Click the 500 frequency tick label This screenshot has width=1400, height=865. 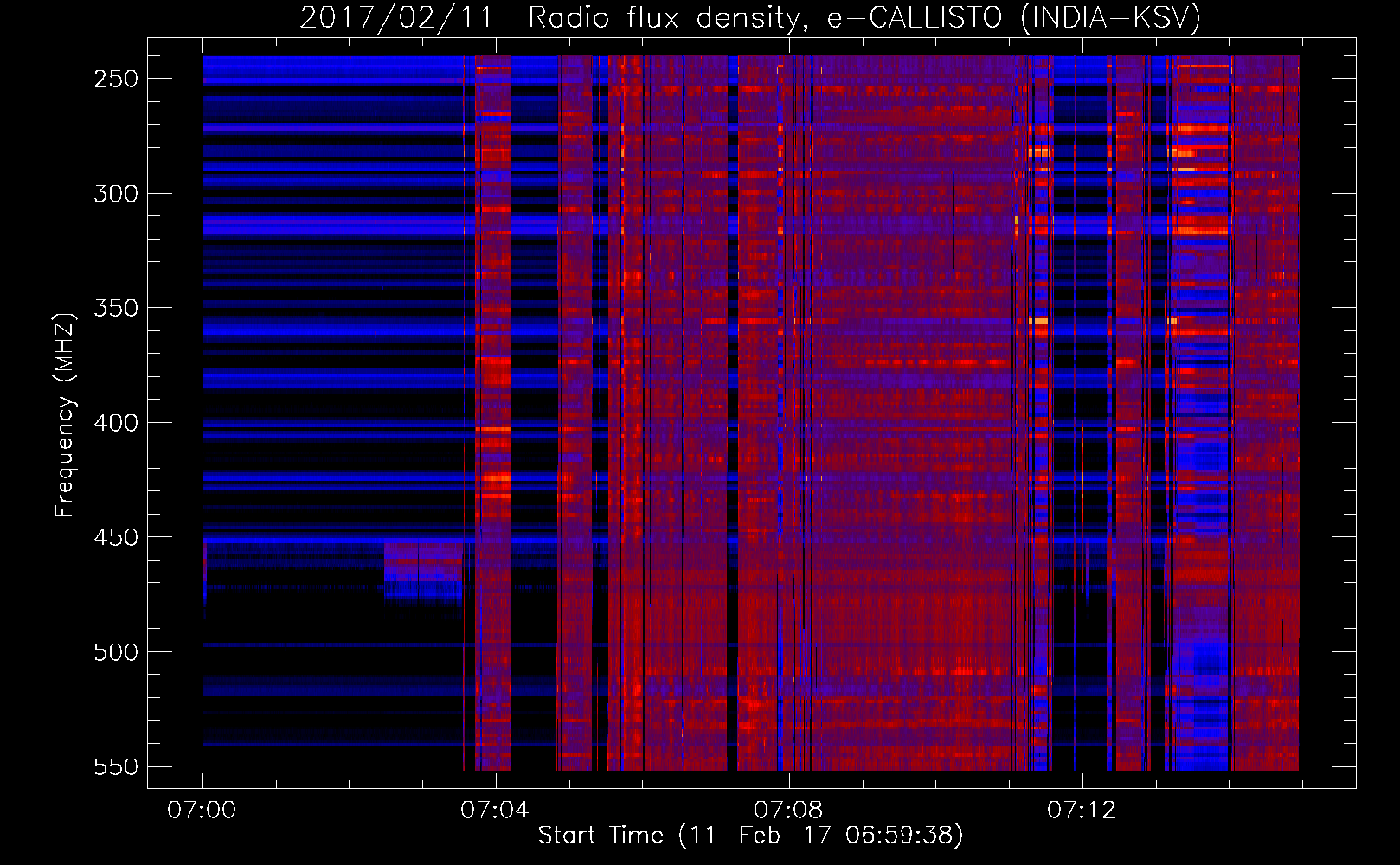(116, 652)
